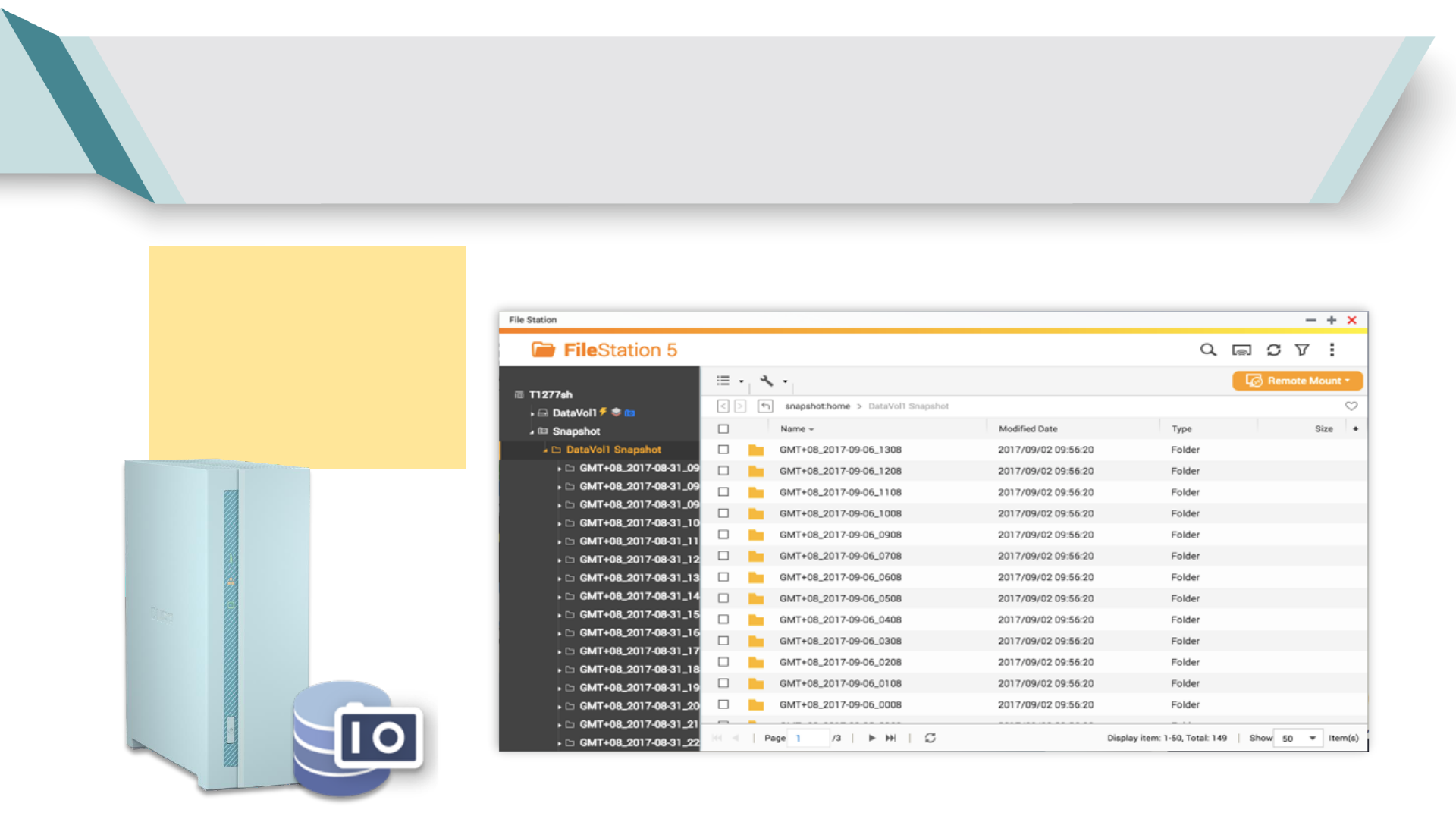Select DataVol1 Snapshot in the sidebar
1456x819 pixels.
point(613,450)
